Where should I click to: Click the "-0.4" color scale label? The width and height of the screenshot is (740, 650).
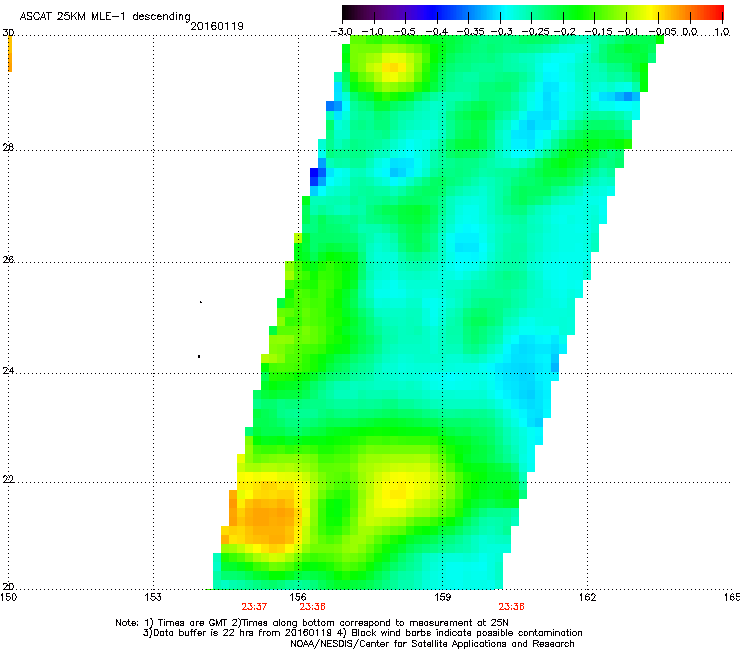coord(437,32)
